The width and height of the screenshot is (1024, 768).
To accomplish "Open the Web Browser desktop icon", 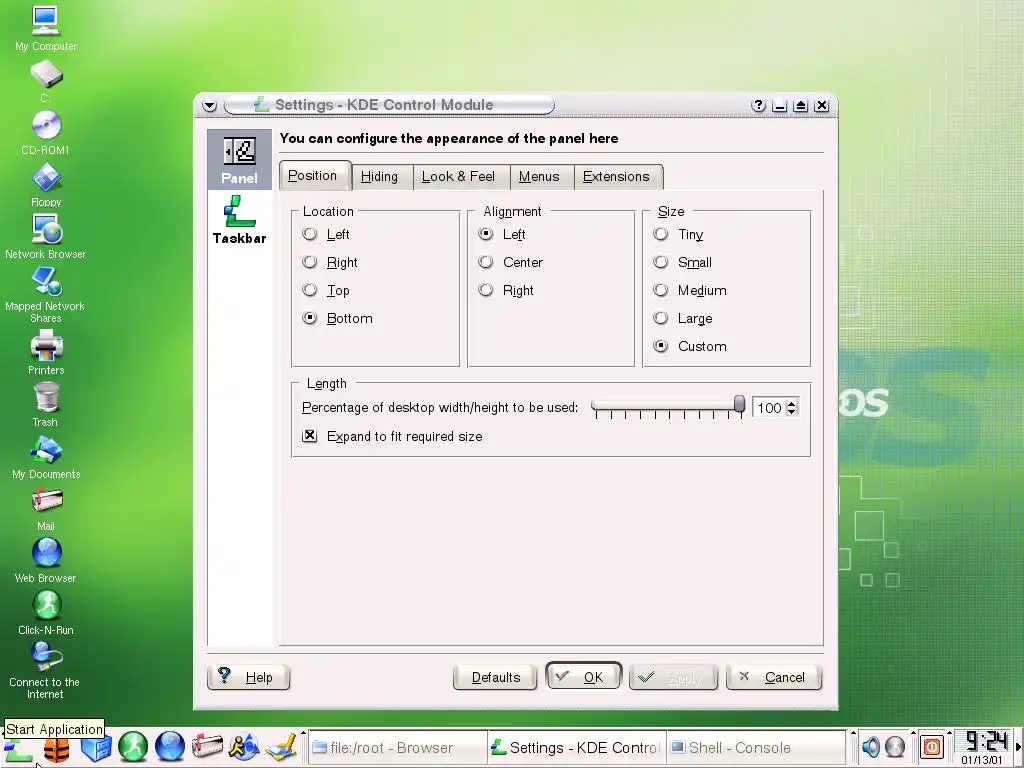I will (46, 560).
